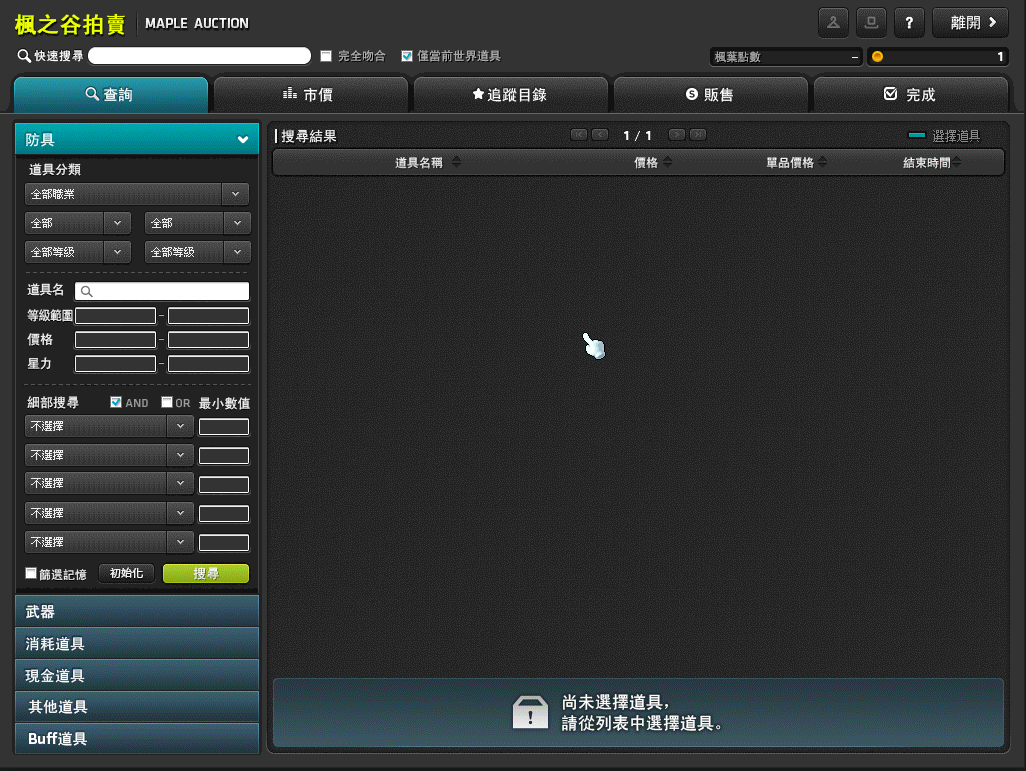Click the storage icon beside the help button
The height and width of the screenshot is (771, 1026).
(x=871, y=23)
